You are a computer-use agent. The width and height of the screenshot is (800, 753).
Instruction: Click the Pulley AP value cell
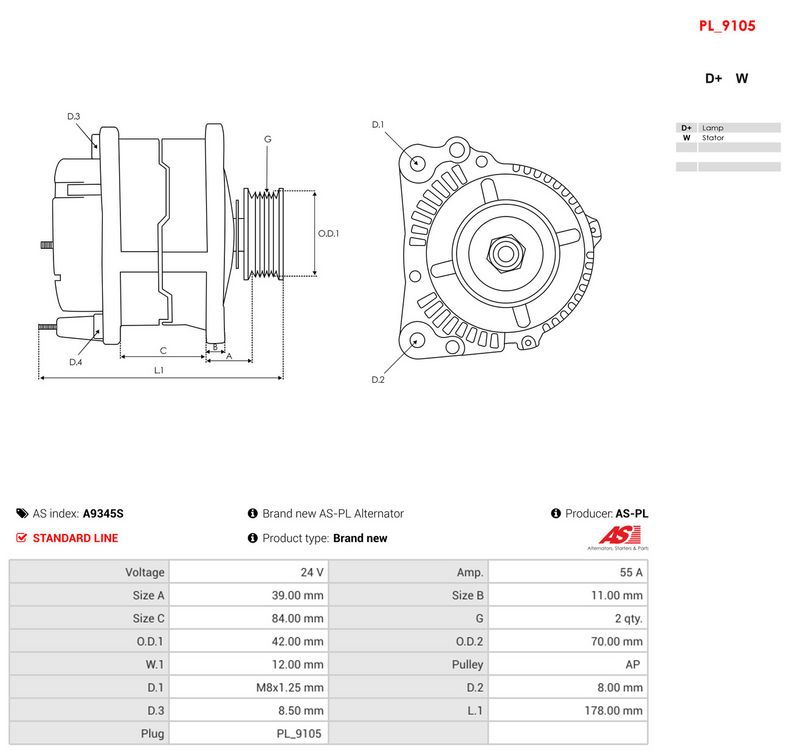(x=568, y=664)
